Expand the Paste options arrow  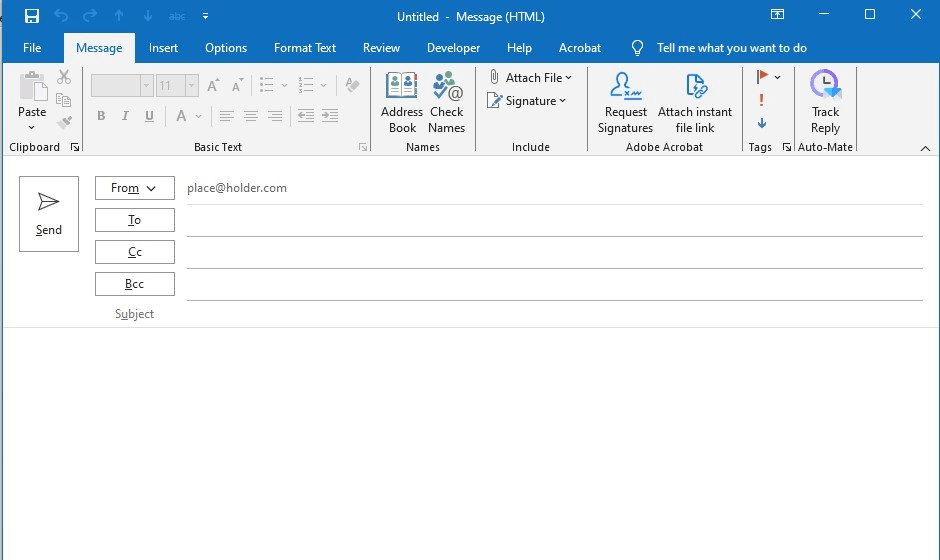[32, 127]
